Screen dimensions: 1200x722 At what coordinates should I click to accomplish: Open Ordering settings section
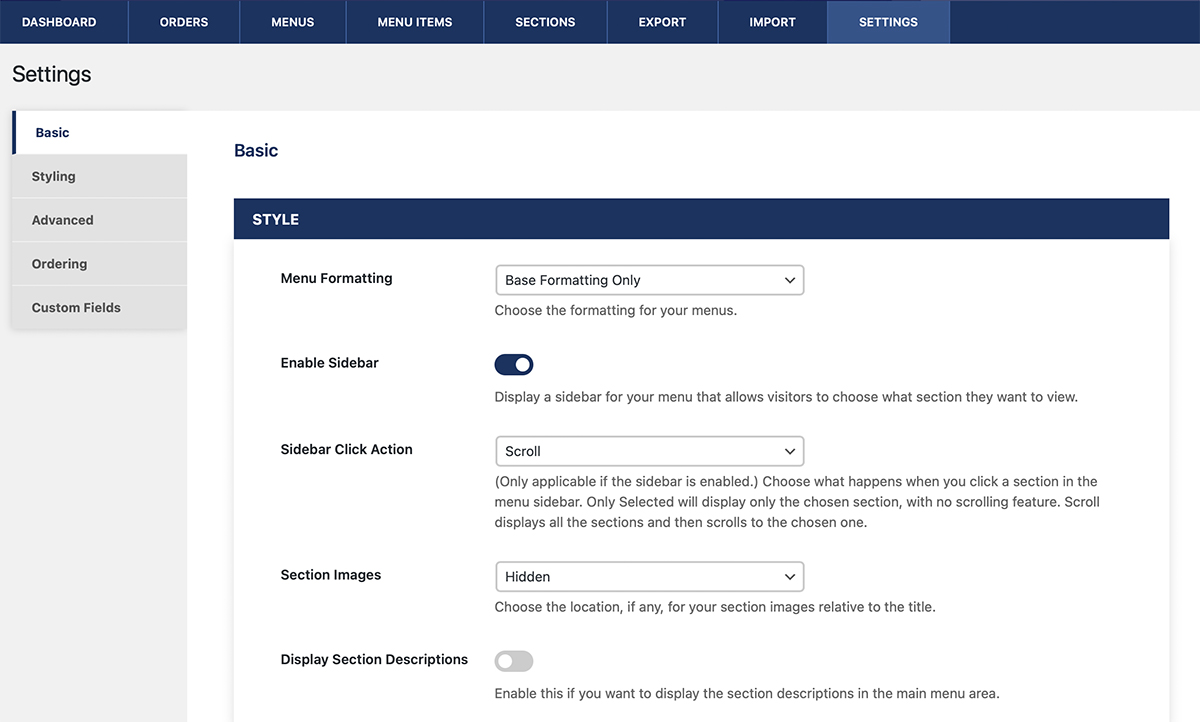pos(99,264)
